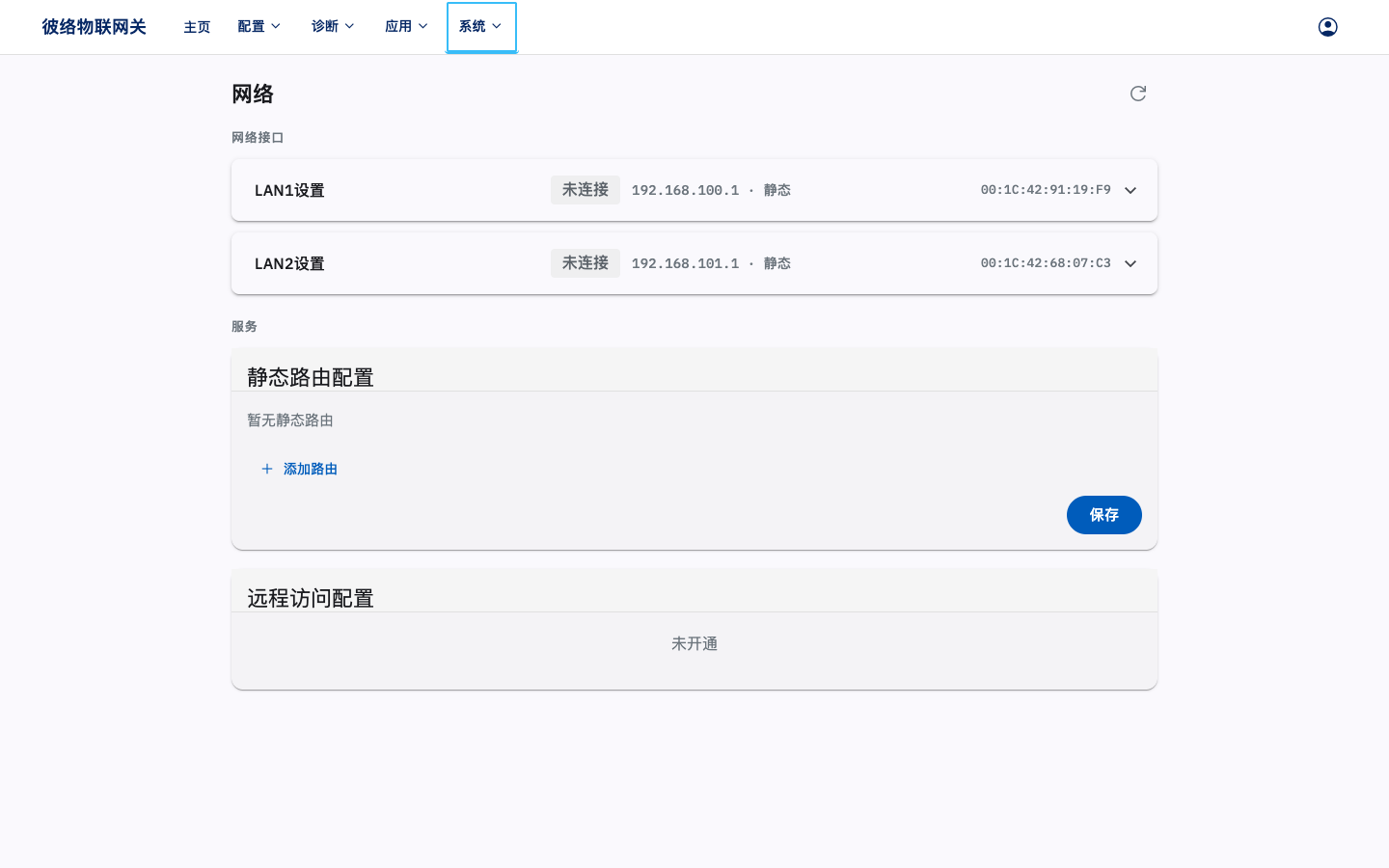1389x868 pixels.
Task: Click the refresh network icon
Action: (1138, 94)
